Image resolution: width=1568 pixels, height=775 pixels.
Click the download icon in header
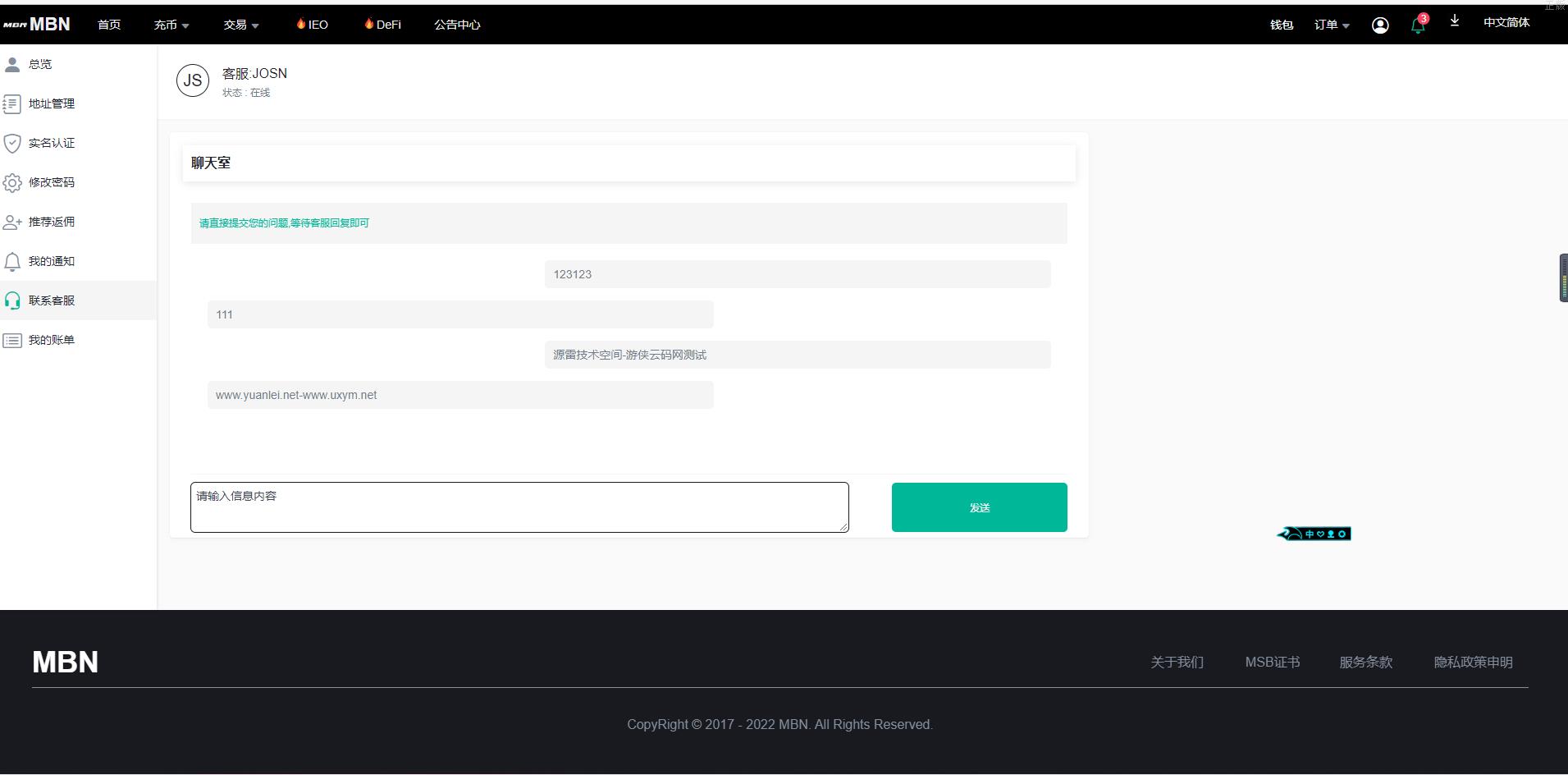pos(1454,21)
